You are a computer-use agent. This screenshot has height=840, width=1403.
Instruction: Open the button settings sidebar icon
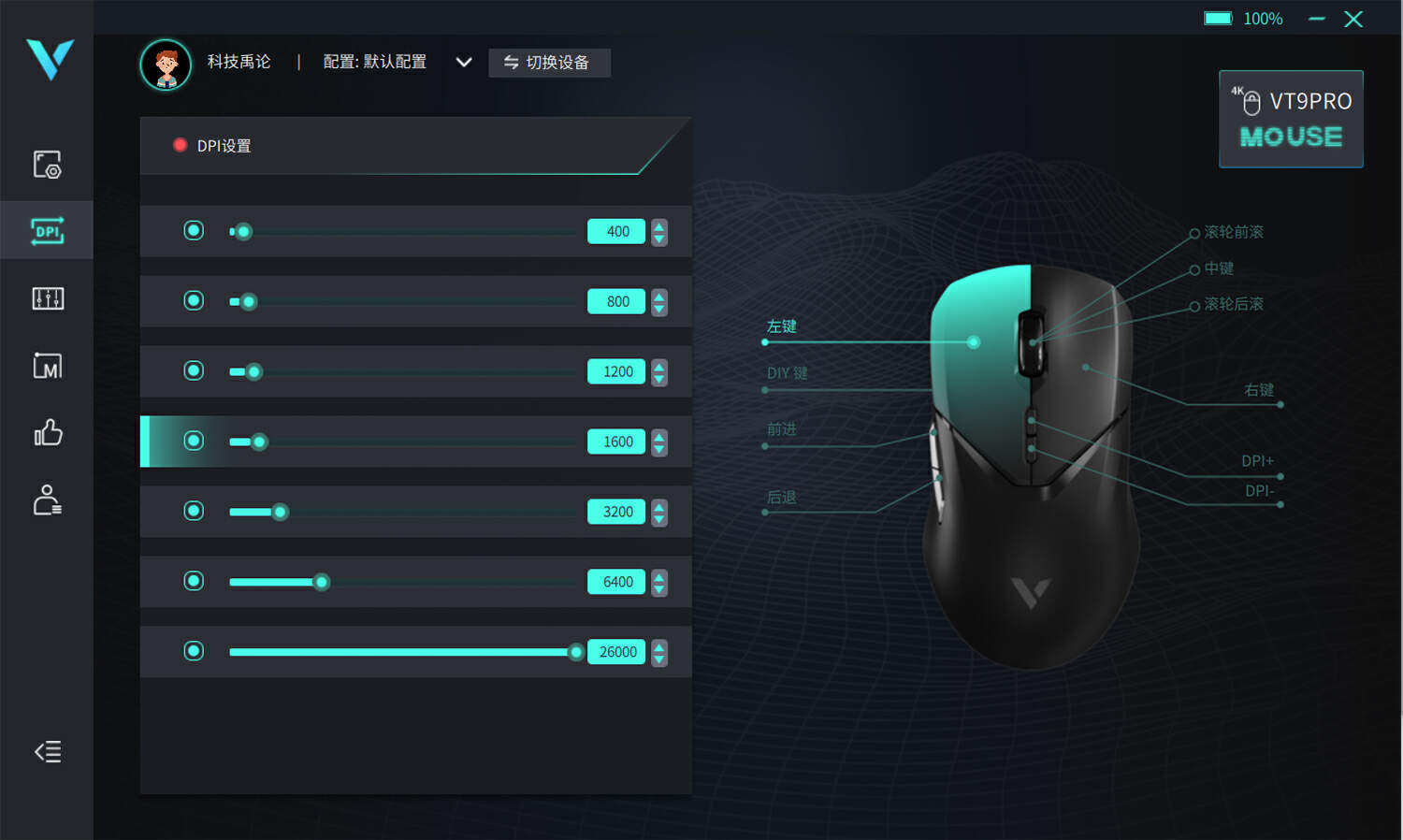click(x=47, y=164)
